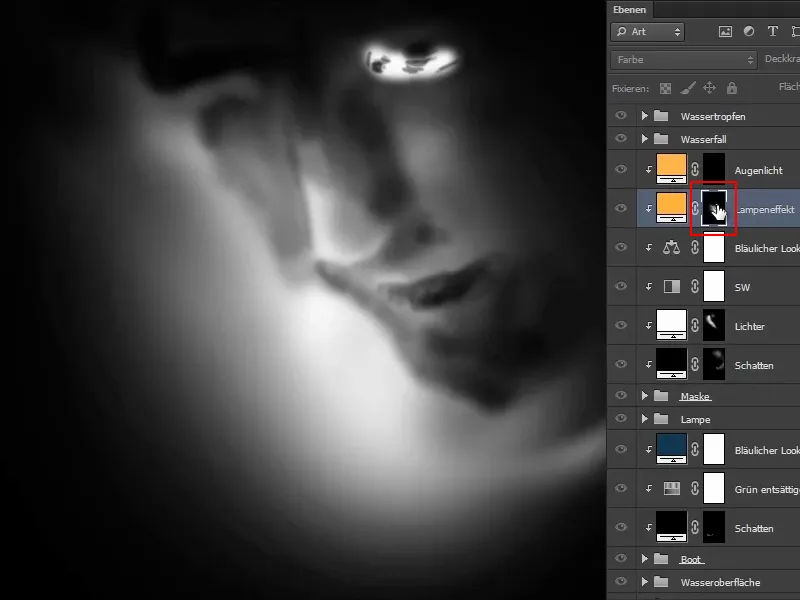Click chain link of upper Schatten layer

(695, 364)
